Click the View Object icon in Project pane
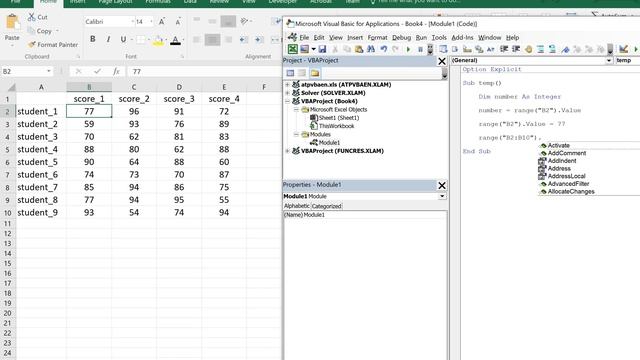The image size is (640, 360). point(302,73)
